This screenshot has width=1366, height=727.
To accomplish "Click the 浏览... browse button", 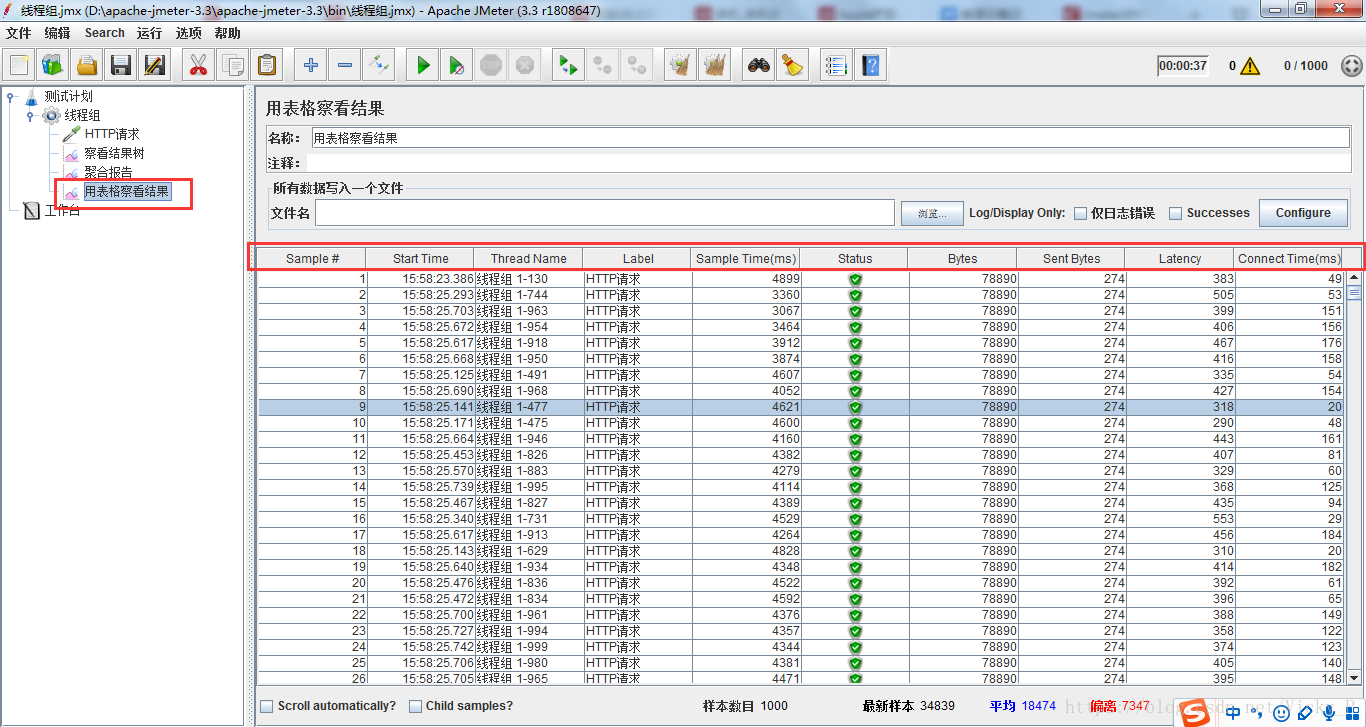I will (x=931, y=213).
